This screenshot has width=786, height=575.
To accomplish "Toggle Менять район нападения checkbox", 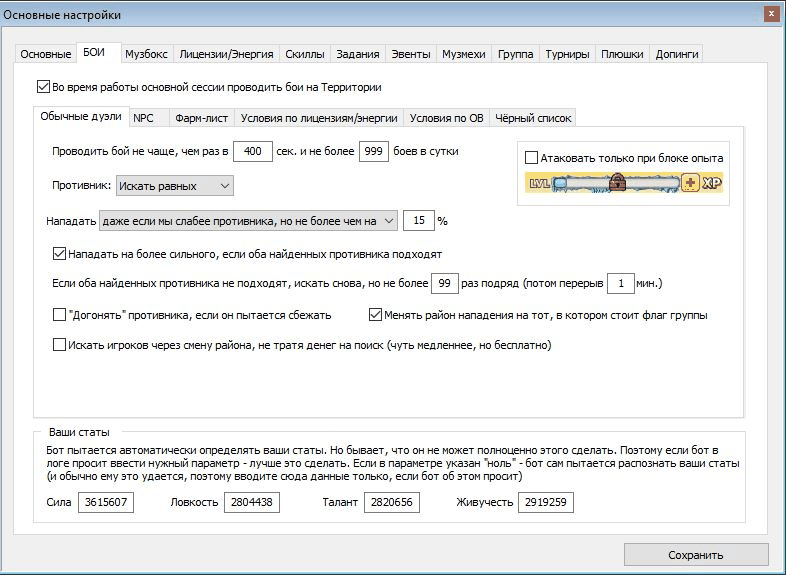I will [375, 315].
